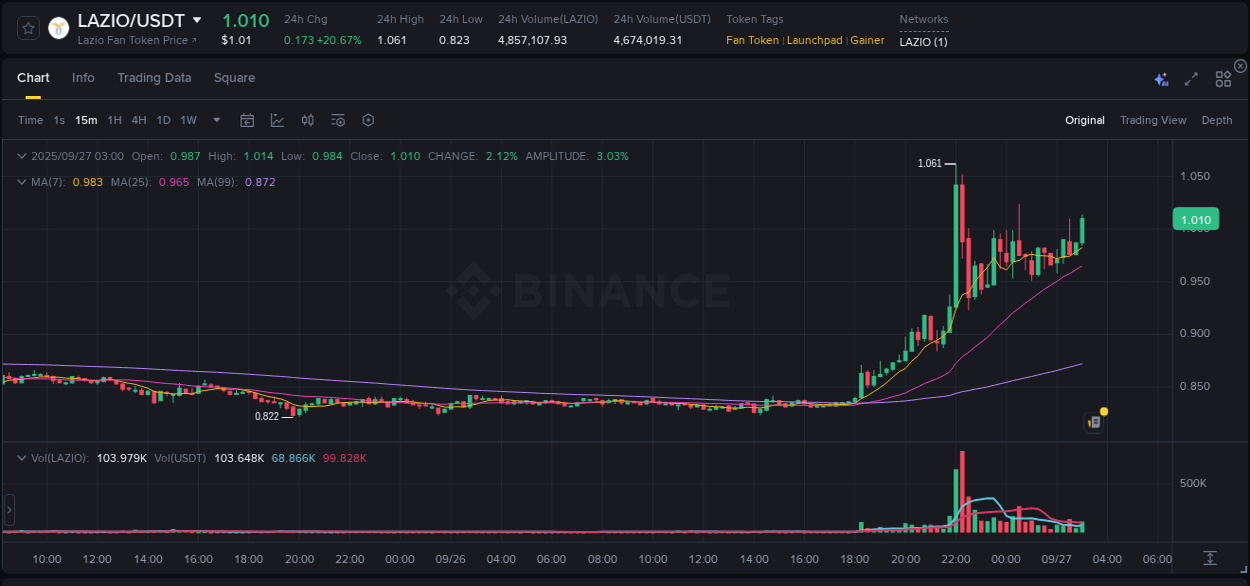
Task: Select the 4H timeframe button
Action: click(x=139, y=119)
